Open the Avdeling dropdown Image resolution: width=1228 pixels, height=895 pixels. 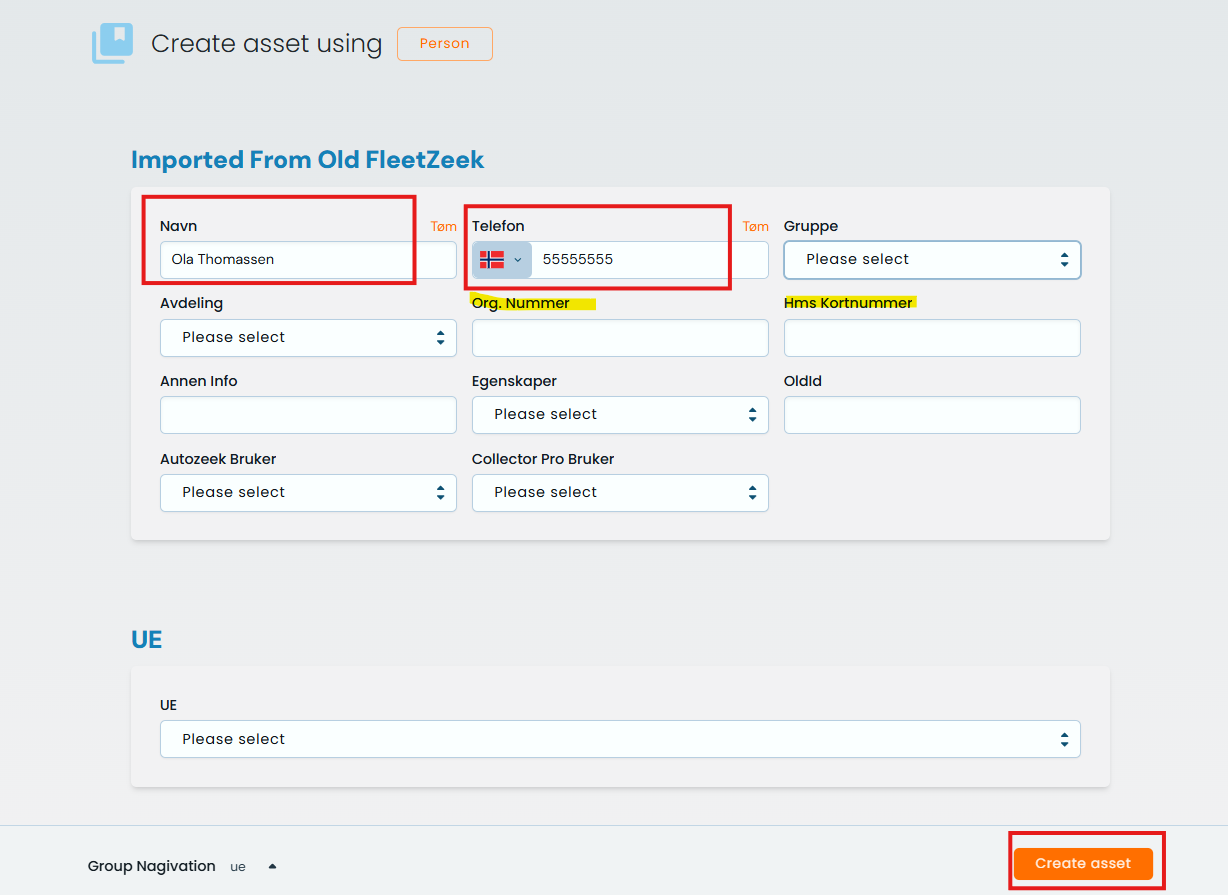308,338
